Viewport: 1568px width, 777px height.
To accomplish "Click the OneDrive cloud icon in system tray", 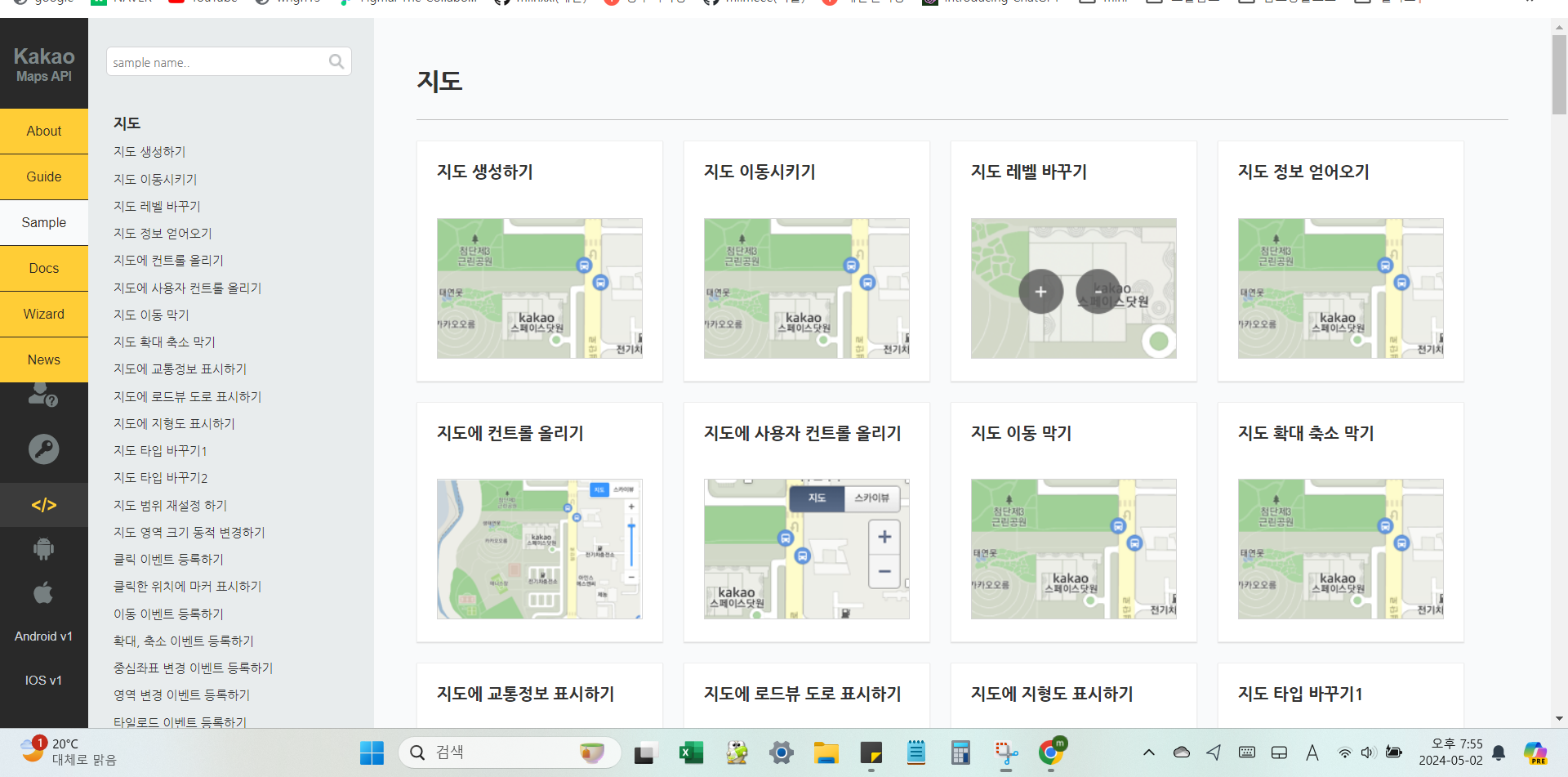I will point(1182,752).
